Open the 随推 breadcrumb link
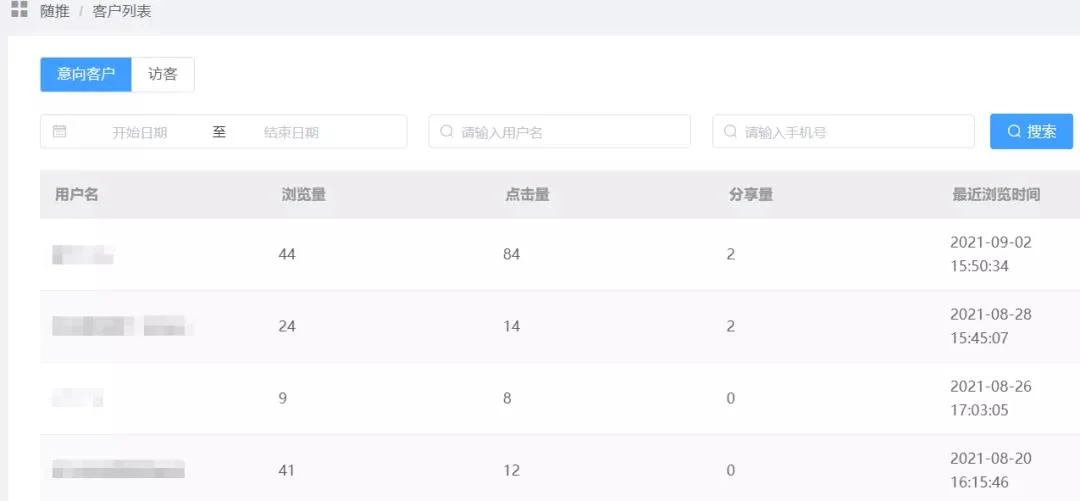The image size is (1080, 501). coord(55,11)
